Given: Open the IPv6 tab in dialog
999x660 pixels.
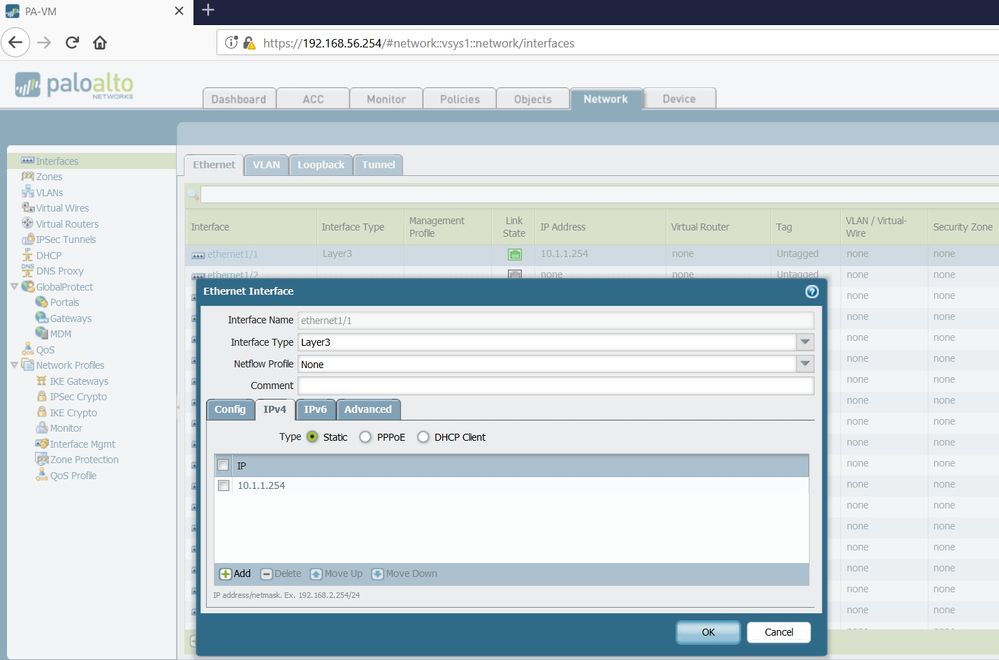Looking at the screenshot, I should coord(314,409).
